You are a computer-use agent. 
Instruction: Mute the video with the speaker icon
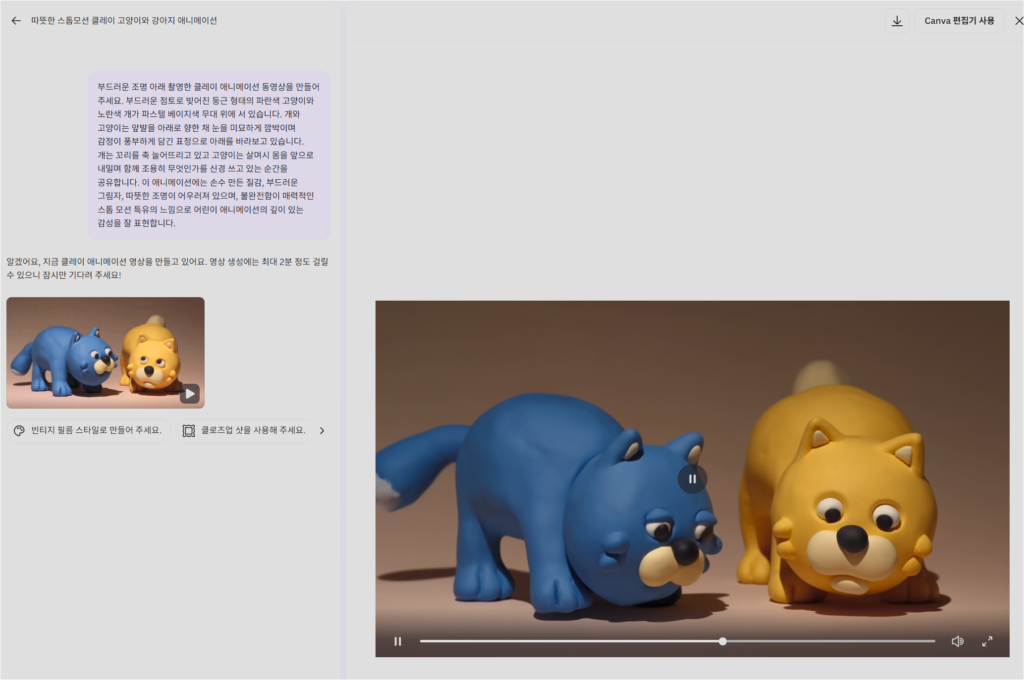point(957,641)
